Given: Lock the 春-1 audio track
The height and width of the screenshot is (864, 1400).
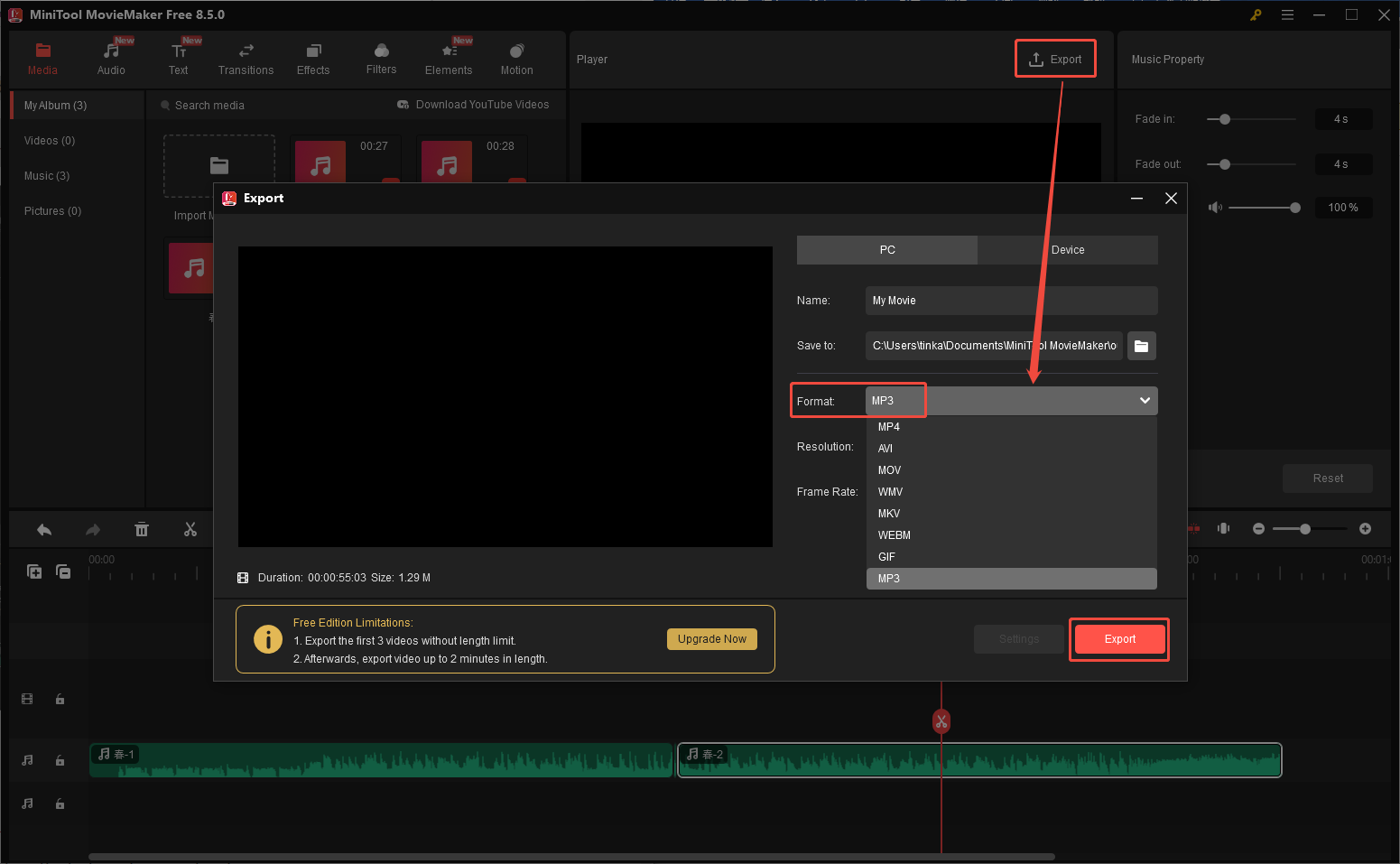Looking at the screenshot, I should [x=60, y=760].
